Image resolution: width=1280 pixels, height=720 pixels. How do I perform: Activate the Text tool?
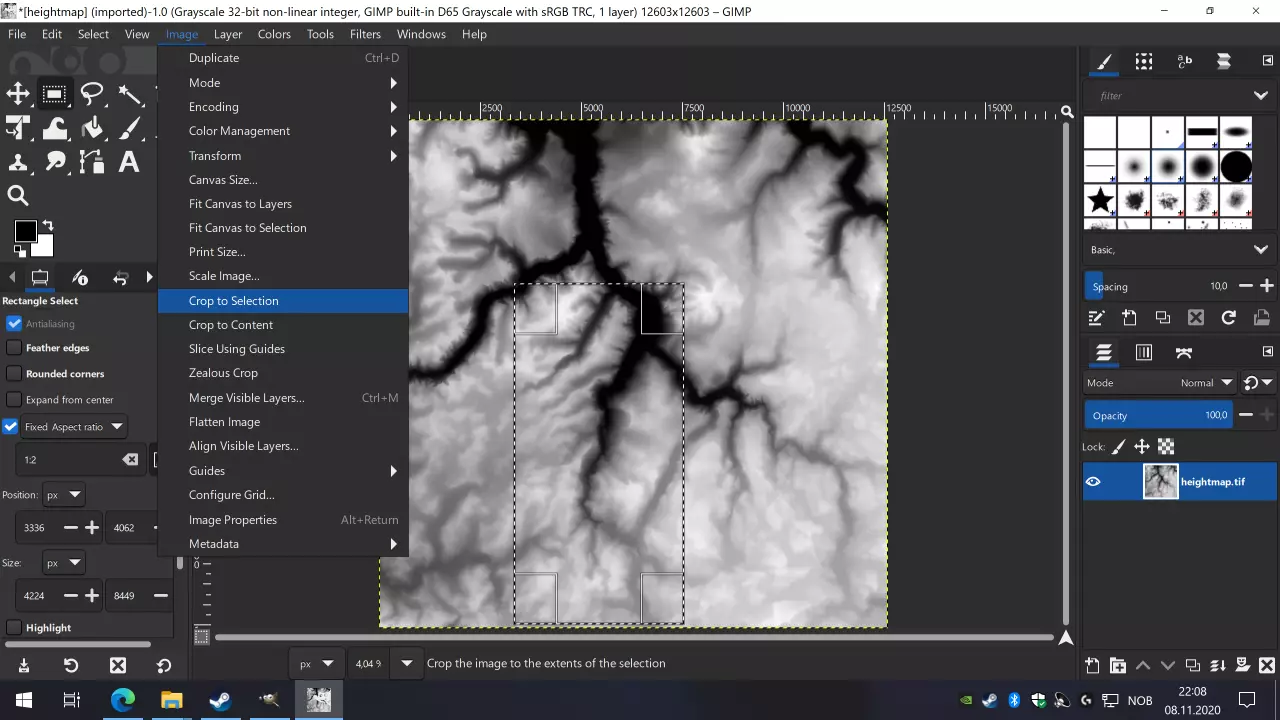pos(129,162)
